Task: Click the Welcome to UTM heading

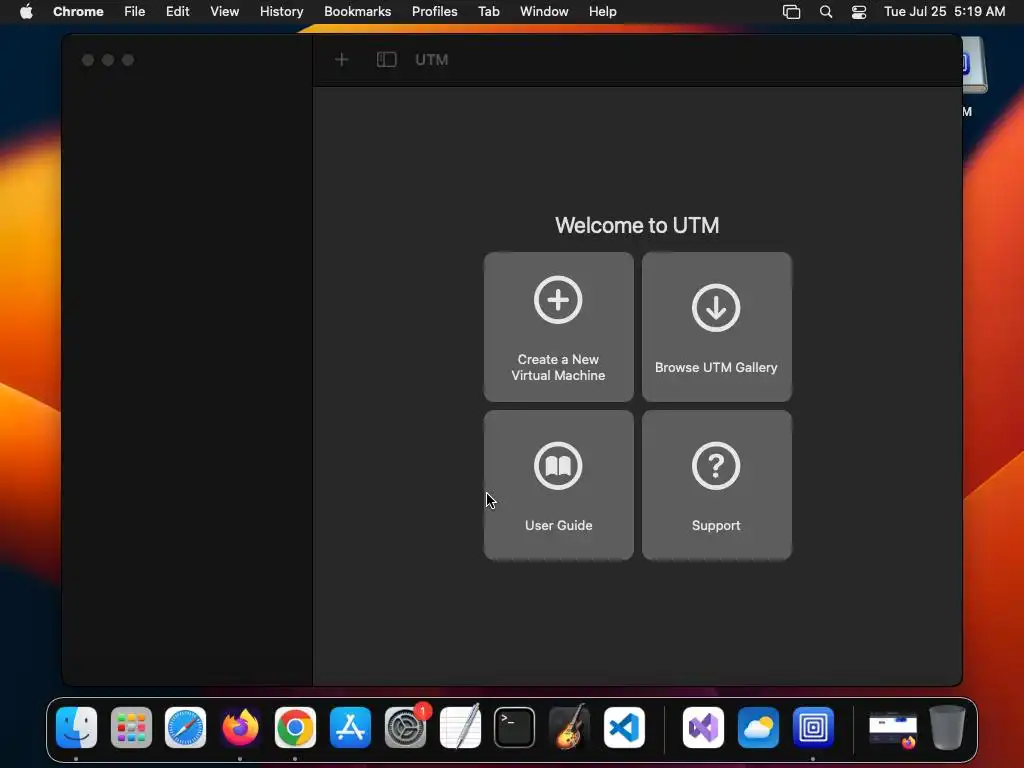Action: (637, 225)
